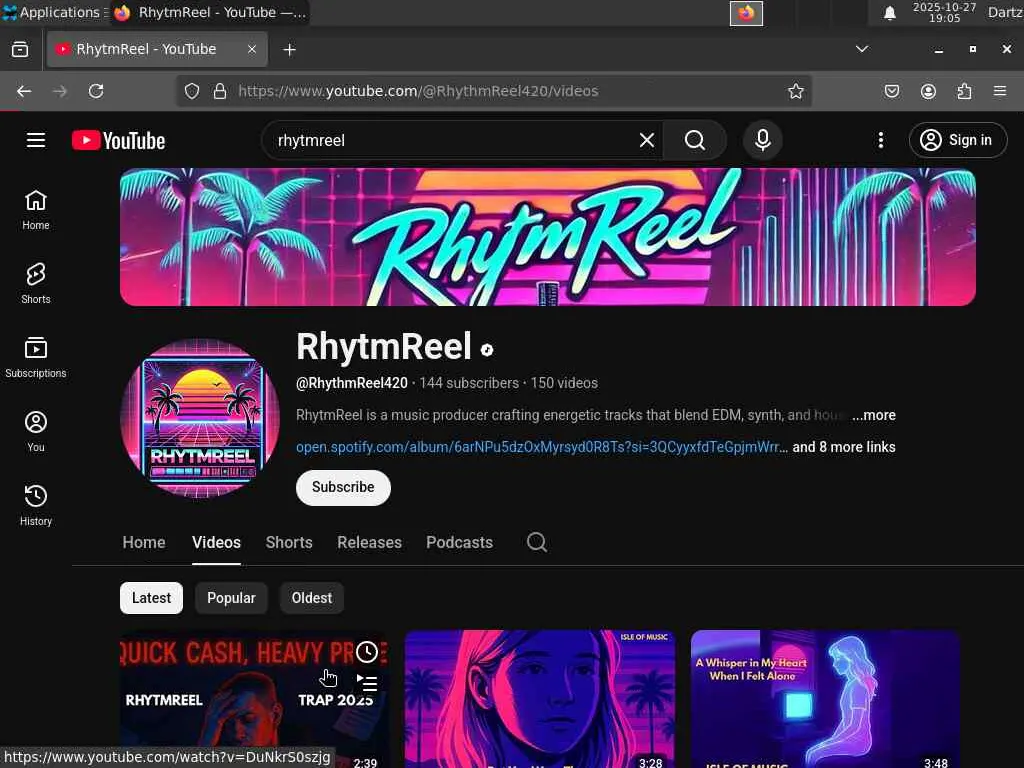Screen dimensions: 1024x768
Task: Expand the list all tabs chevron
Action: pos(862,49)
